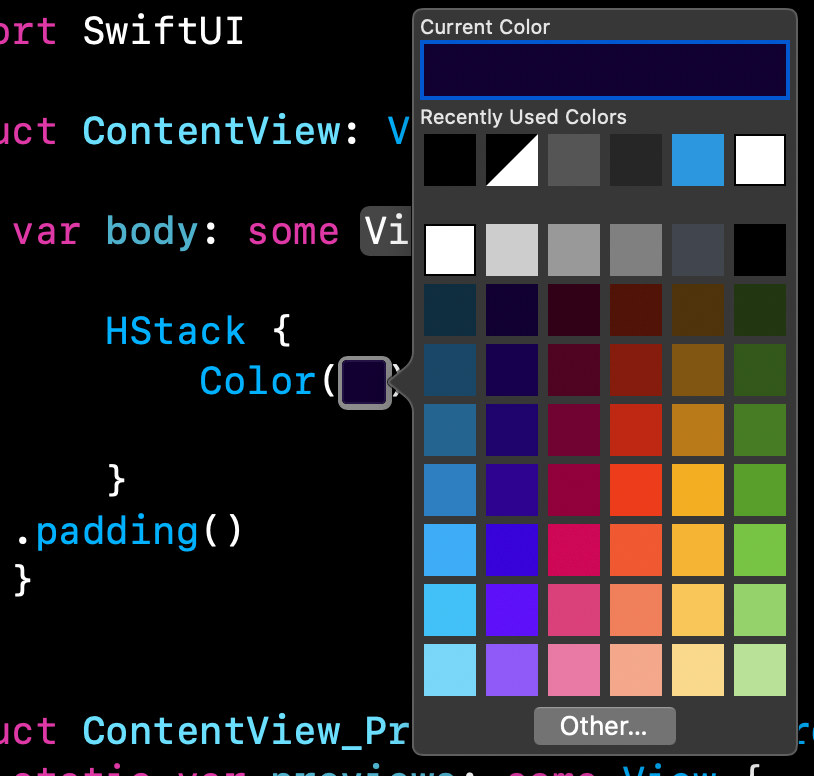This screenshot has width=814, height=776.
Task: Choose the black-and-white diagonal recently used swatch
Action: (511, 159)
